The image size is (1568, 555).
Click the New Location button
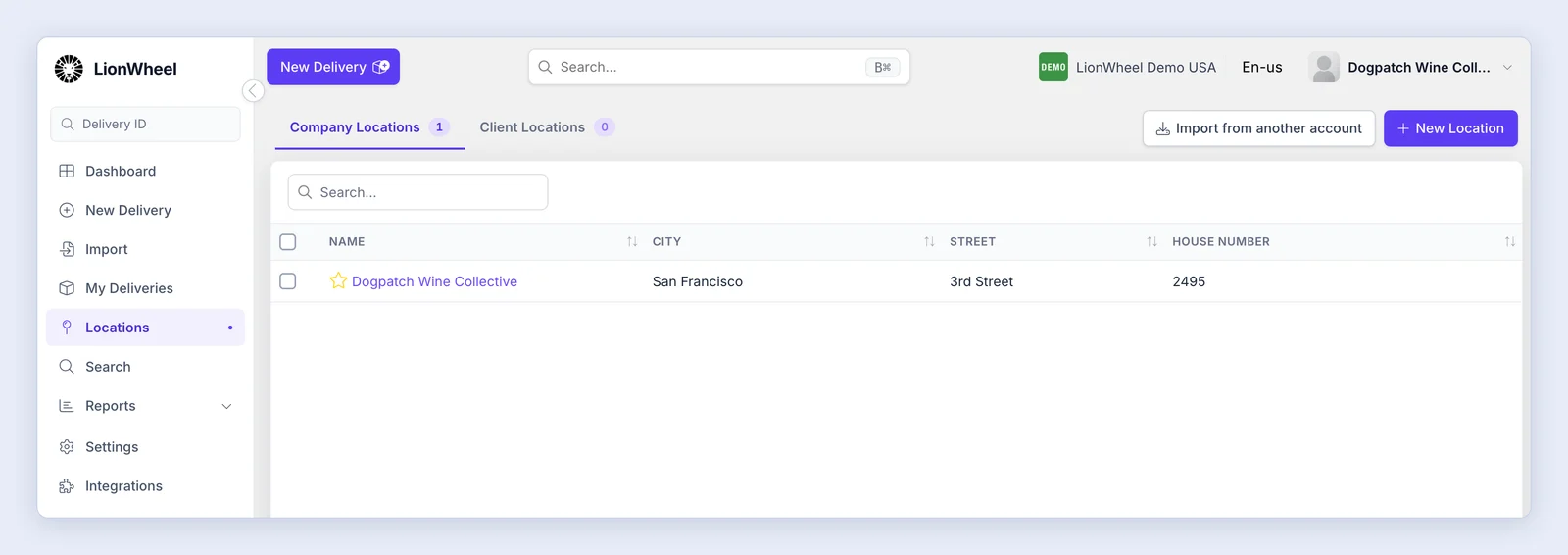(1450, 128)
